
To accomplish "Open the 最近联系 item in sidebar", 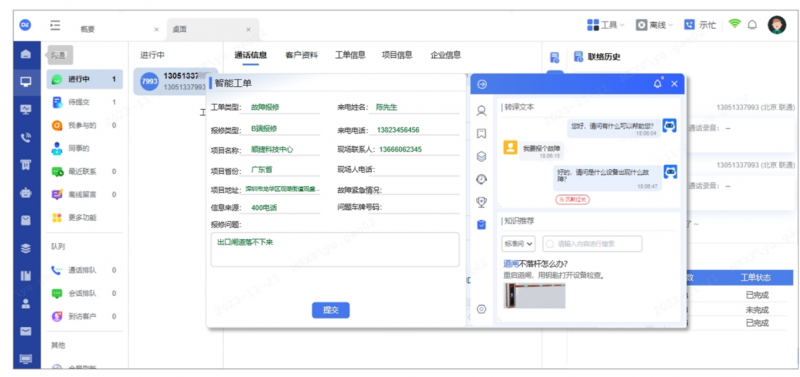I will [x=85, y=172].
